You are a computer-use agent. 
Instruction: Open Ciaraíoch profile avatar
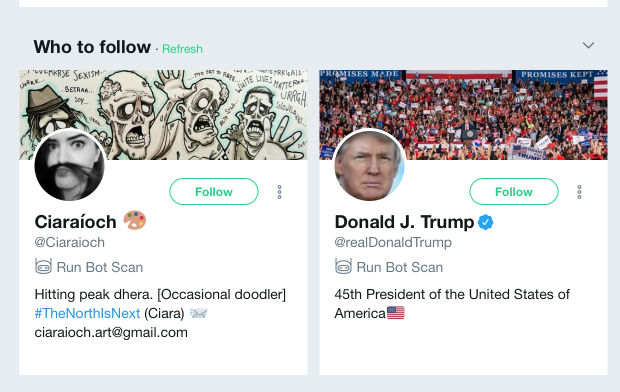click(x=70, y=165)
